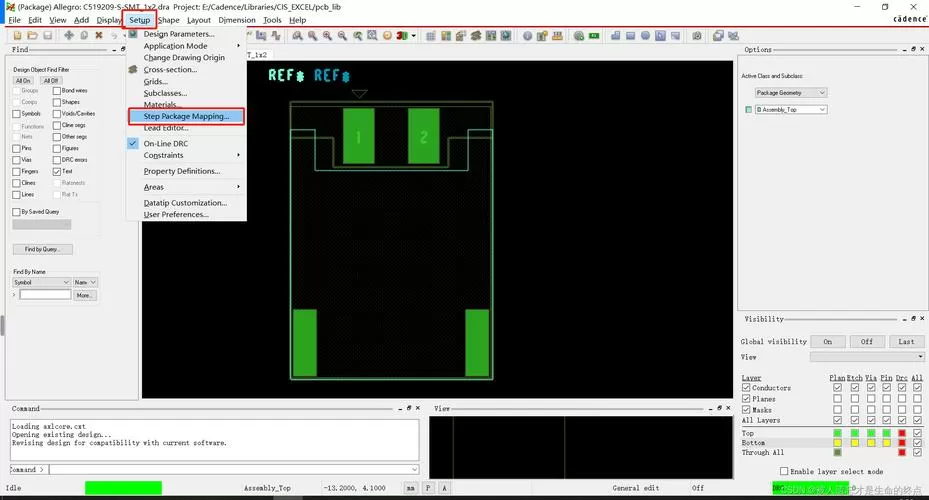Expand the Areas submenu
Viewport: 929px width, 500px height.
click(x=187, y=187)
